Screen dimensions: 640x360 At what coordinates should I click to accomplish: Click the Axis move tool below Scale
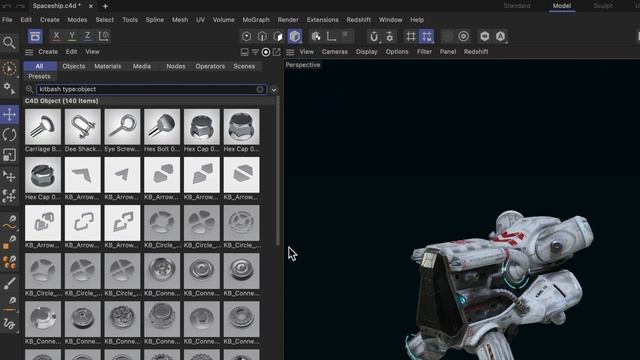click(x=9, y=176)
